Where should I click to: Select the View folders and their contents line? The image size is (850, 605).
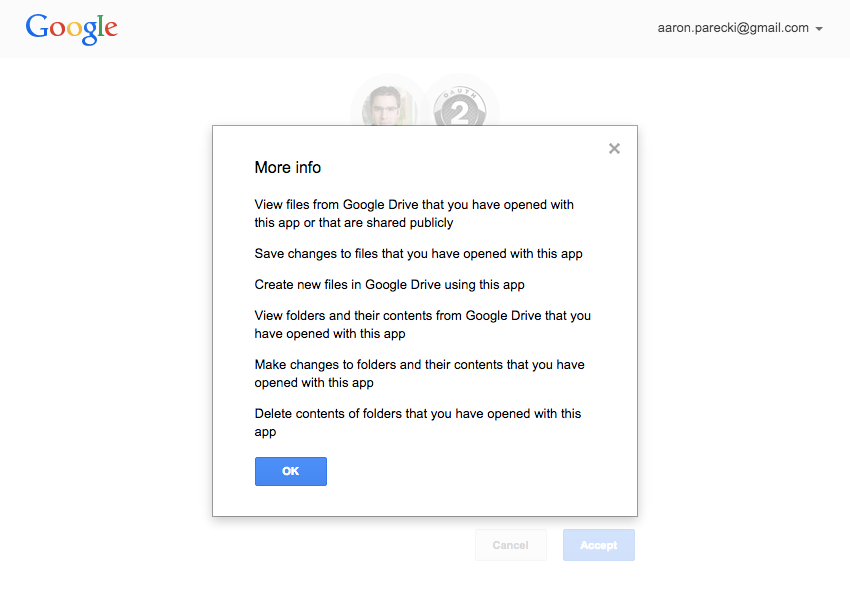423,324
